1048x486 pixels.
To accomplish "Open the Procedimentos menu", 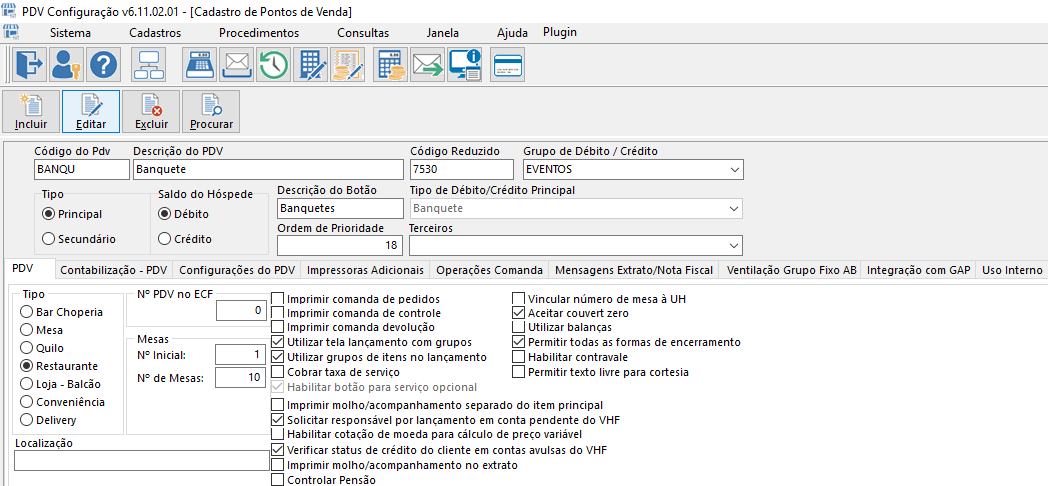I will [259, 33].
